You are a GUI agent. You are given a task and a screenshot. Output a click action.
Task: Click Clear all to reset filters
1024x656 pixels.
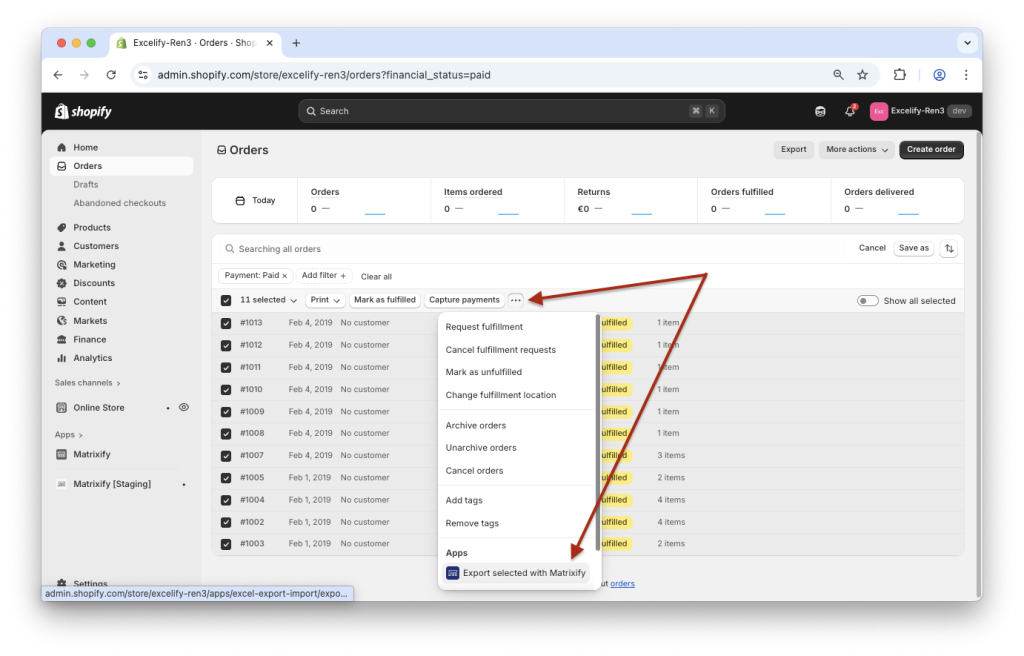click(375, 276)
